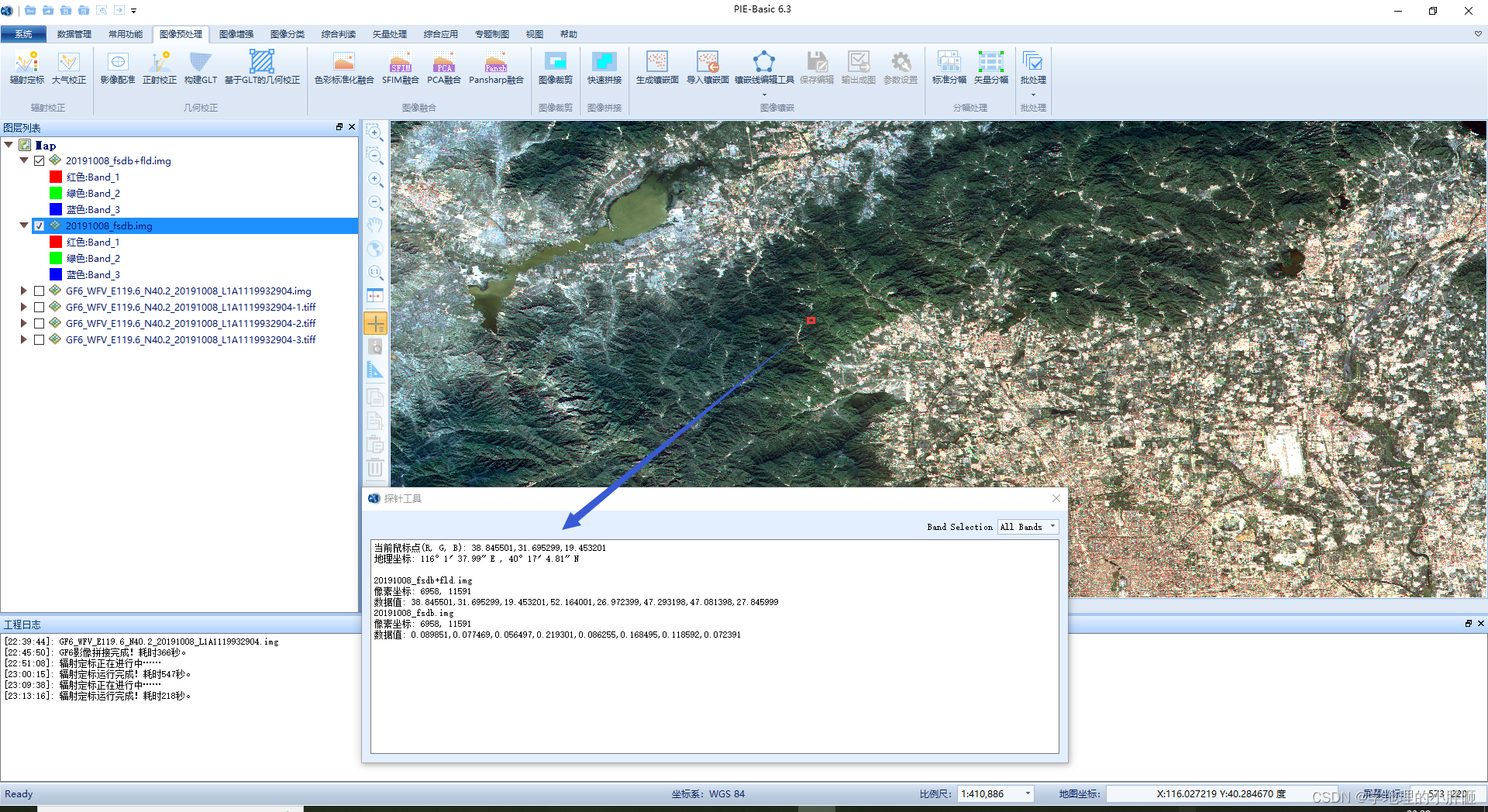Click the full extent globe tool

click(x=375, y=249)
